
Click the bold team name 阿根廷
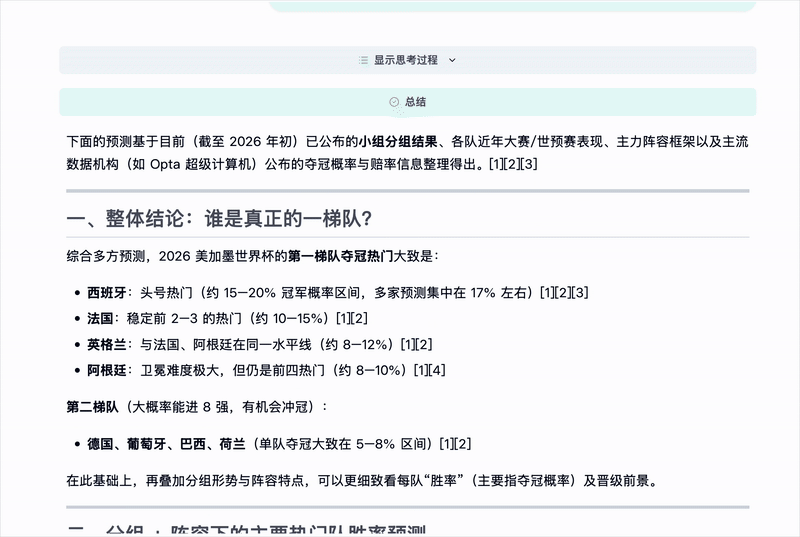107,370
